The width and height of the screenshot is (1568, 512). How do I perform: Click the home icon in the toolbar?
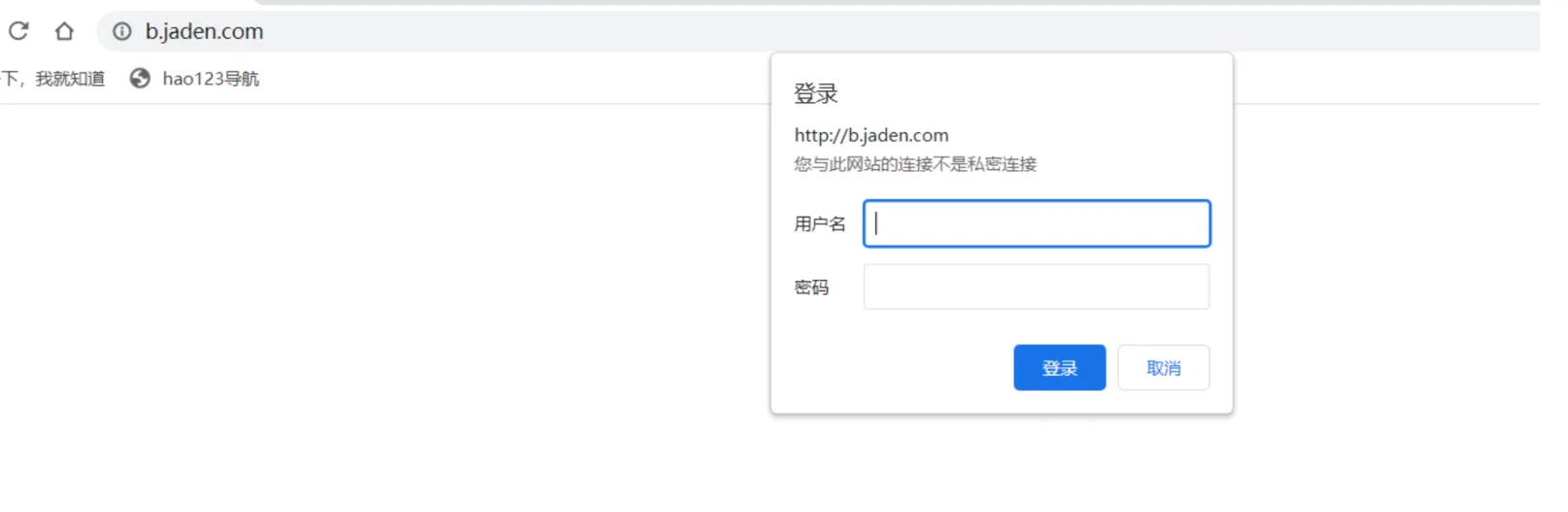pos(64,31)
